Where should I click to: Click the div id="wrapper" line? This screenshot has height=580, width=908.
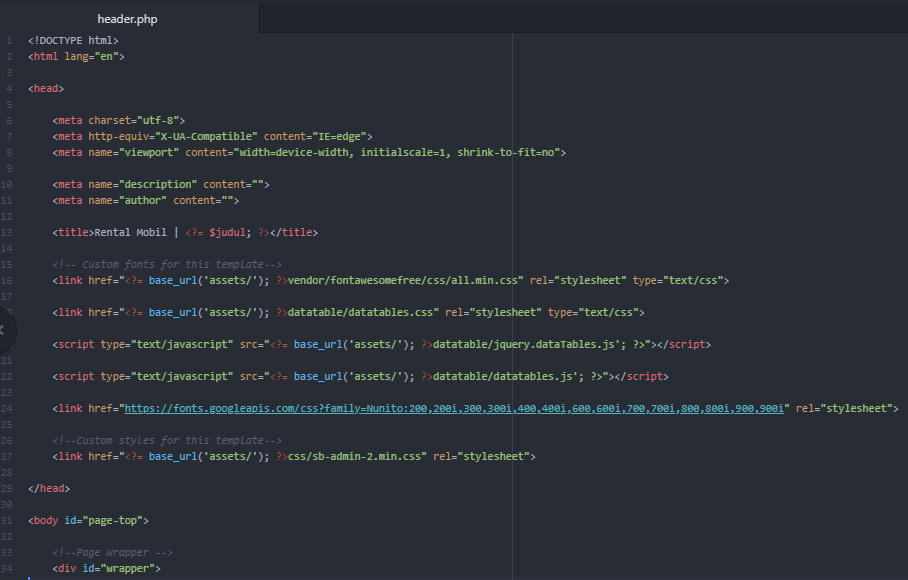[x=106, y=568]
